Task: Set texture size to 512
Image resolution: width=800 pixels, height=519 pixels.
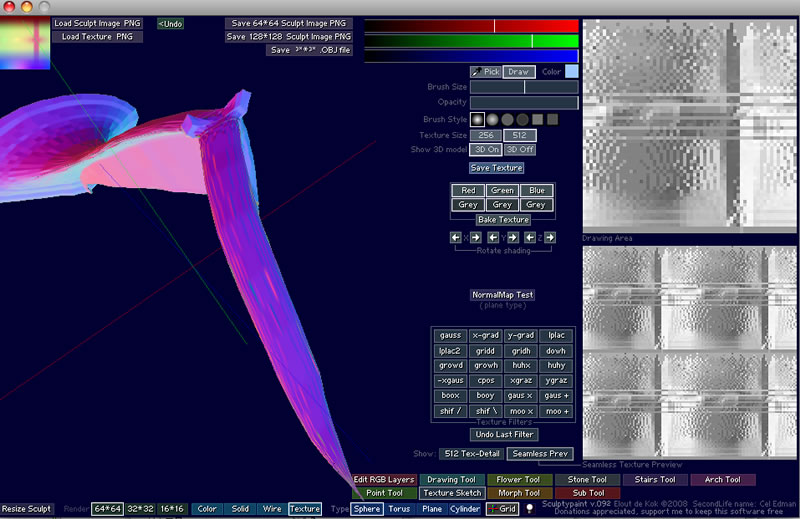Action: click(520, 135)
